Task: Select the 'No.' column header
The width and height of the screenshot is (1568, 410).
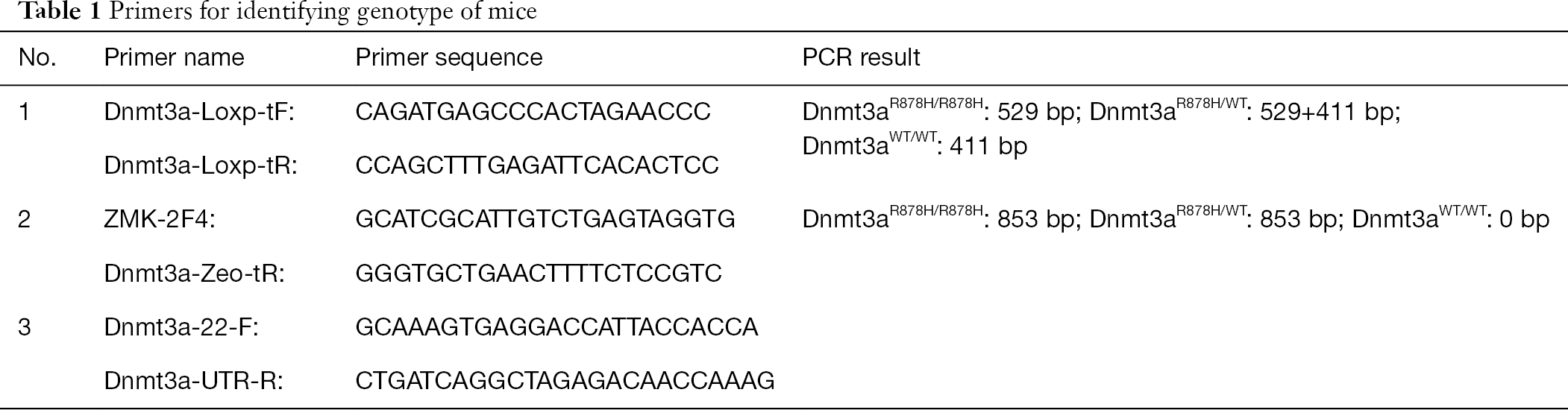Action: [38, 57]
